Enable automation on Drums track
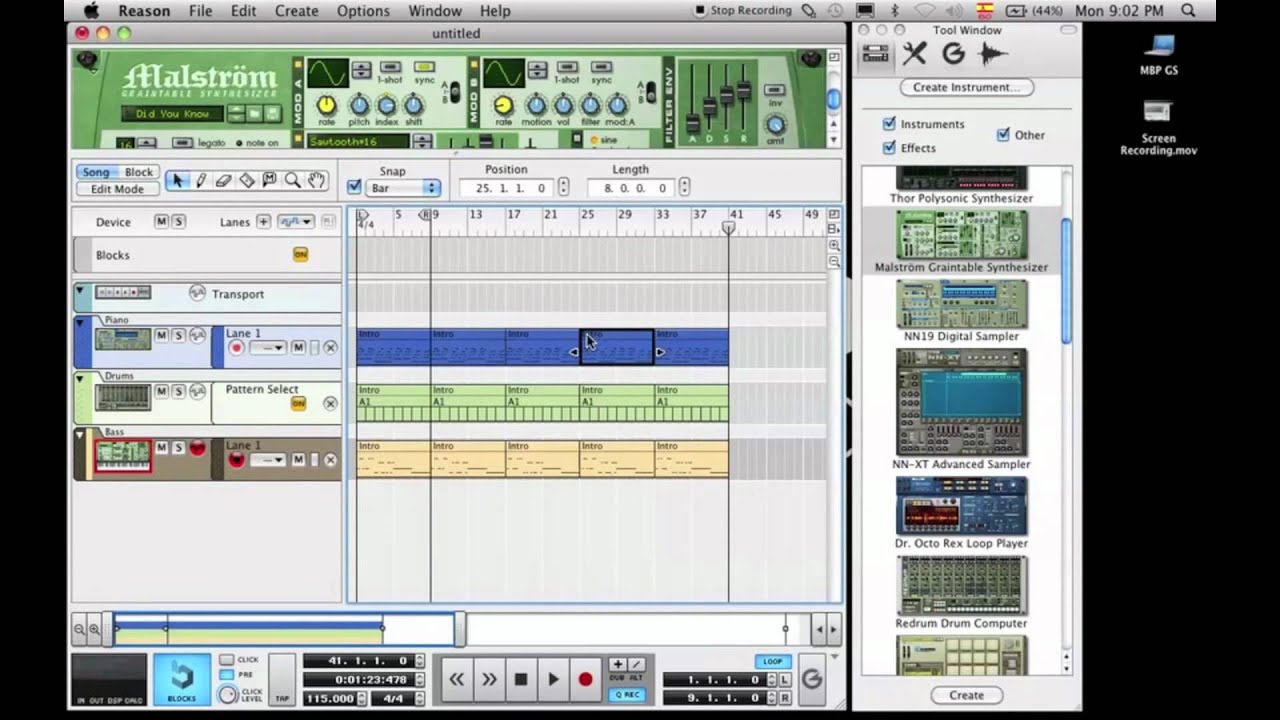 tap(197, 391)
